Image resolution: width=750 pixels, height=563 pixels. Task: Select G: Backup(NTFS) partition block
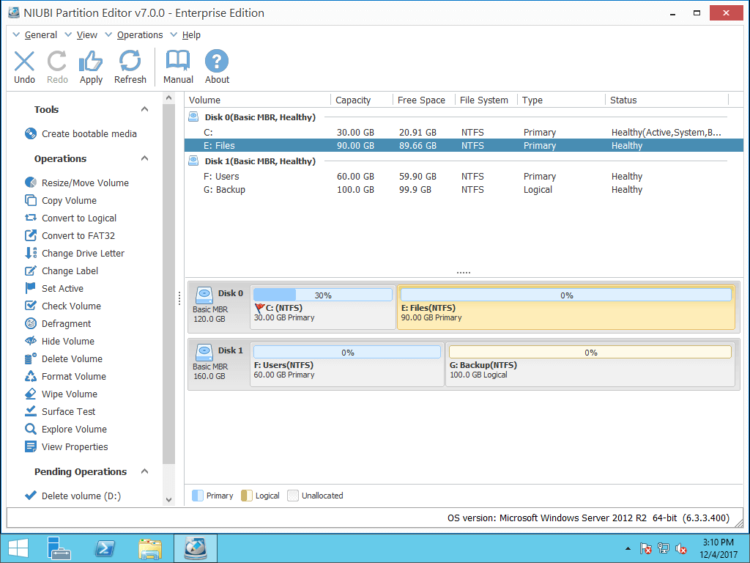coord(590,364)
